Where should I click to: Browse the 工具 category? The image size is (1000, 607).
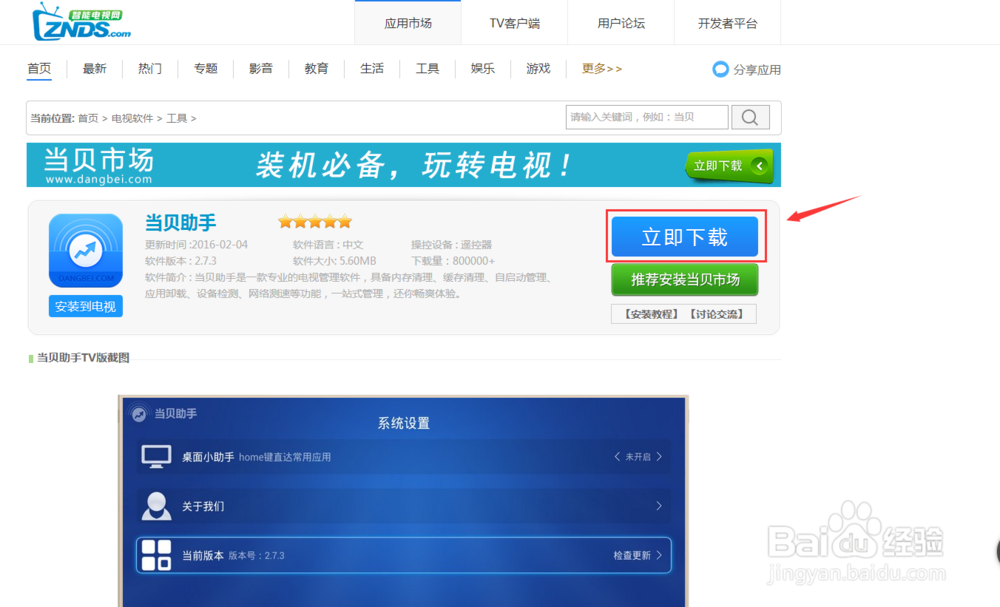(x=427, y=69)
